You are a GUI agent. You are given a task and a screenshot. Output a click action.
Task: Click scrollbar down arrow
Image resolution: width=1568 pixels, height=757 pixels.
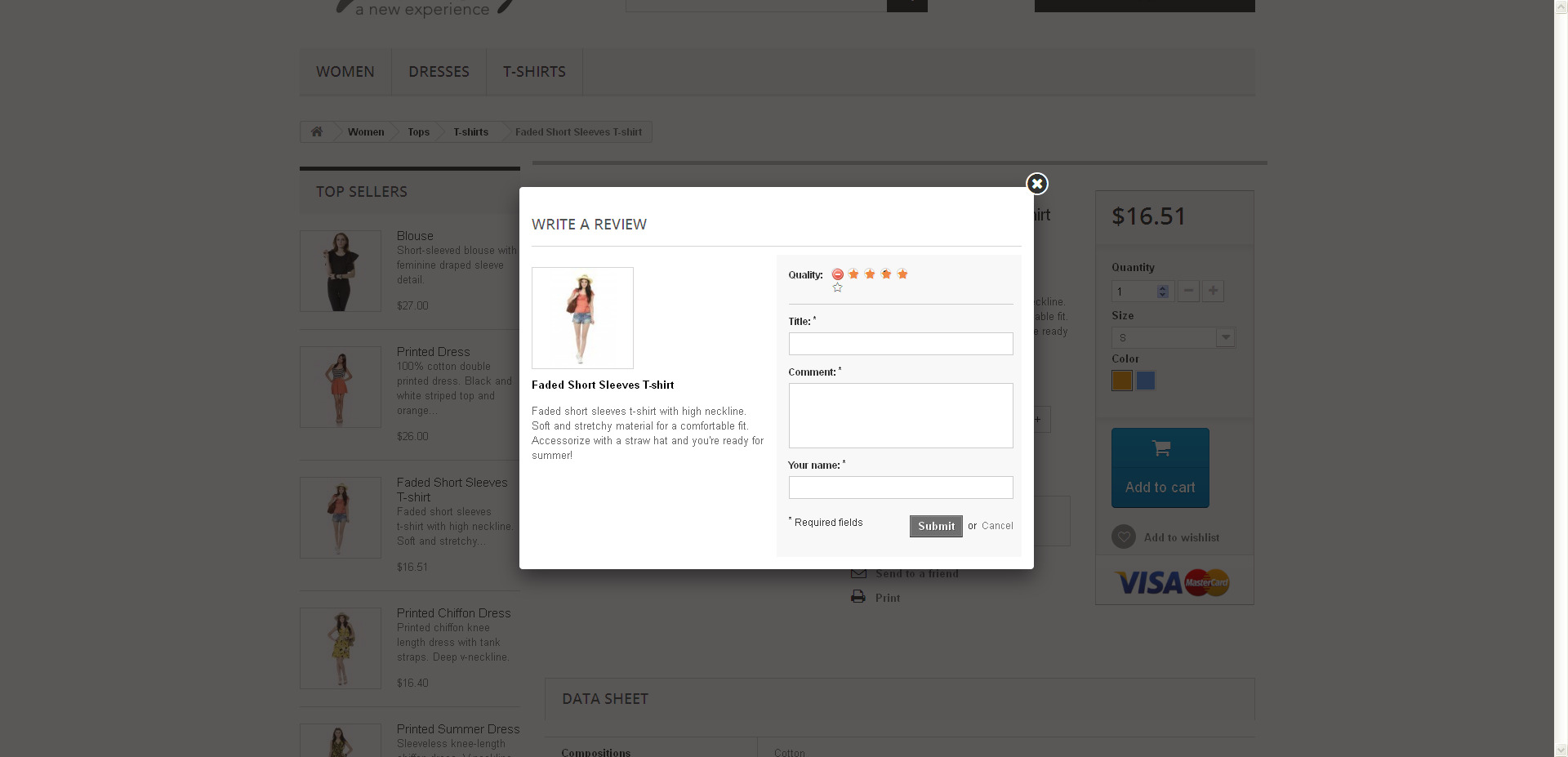(x=1561, y=750)
